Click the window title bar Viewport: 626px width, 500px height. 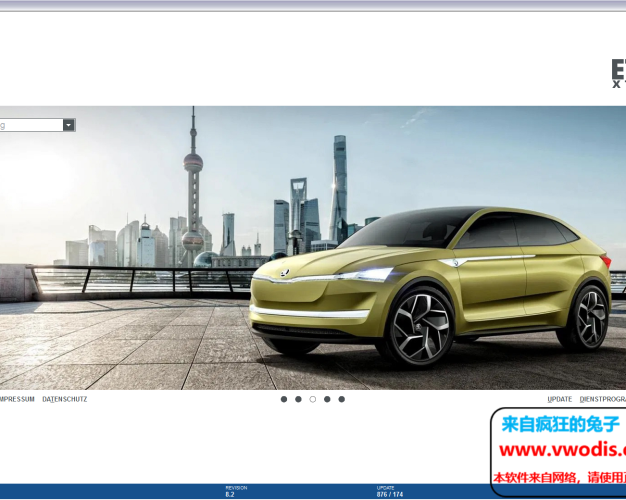tap(313, 5)
